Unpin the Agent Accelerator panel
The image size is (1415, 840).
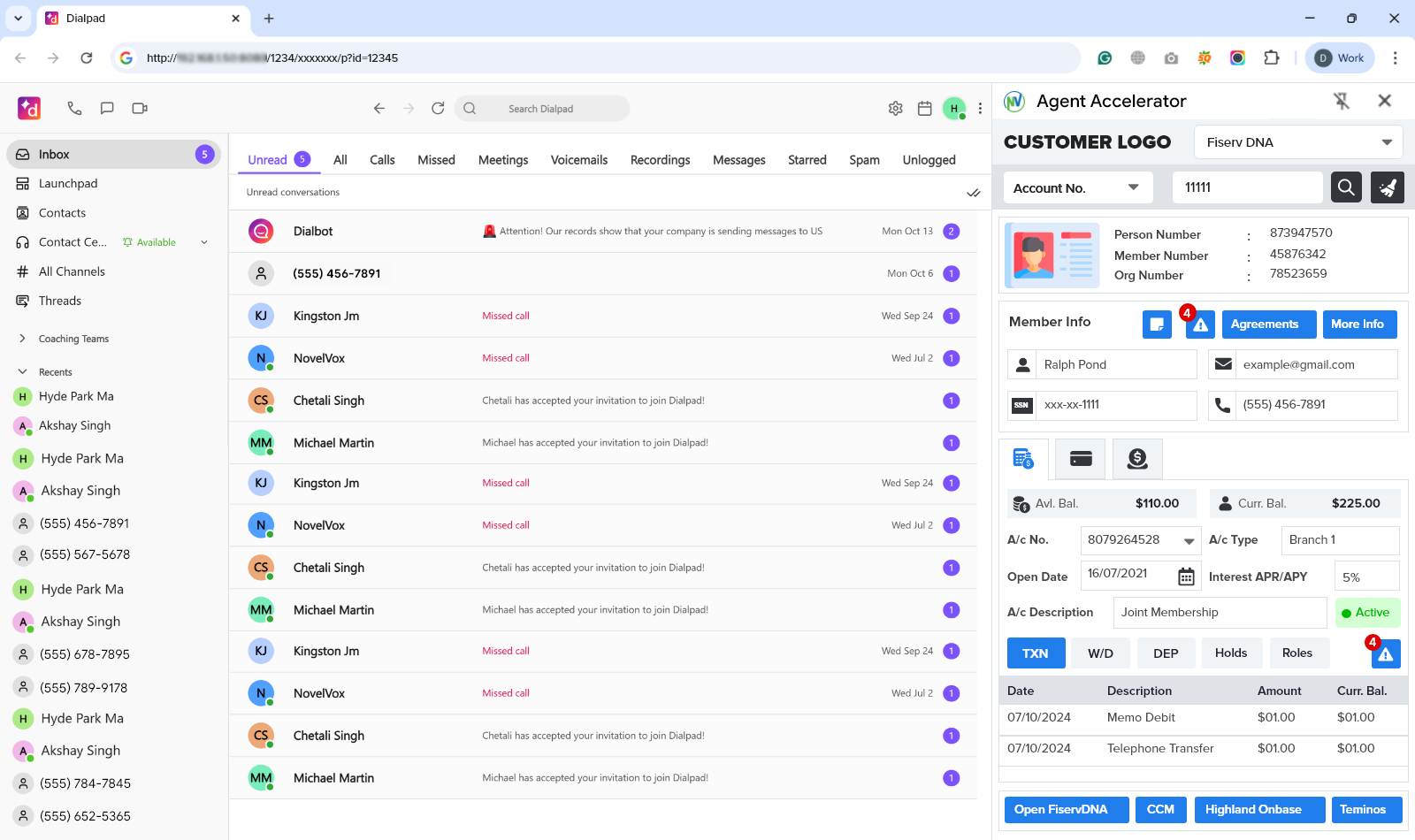pyautogui.click(x=1342, y=101)
